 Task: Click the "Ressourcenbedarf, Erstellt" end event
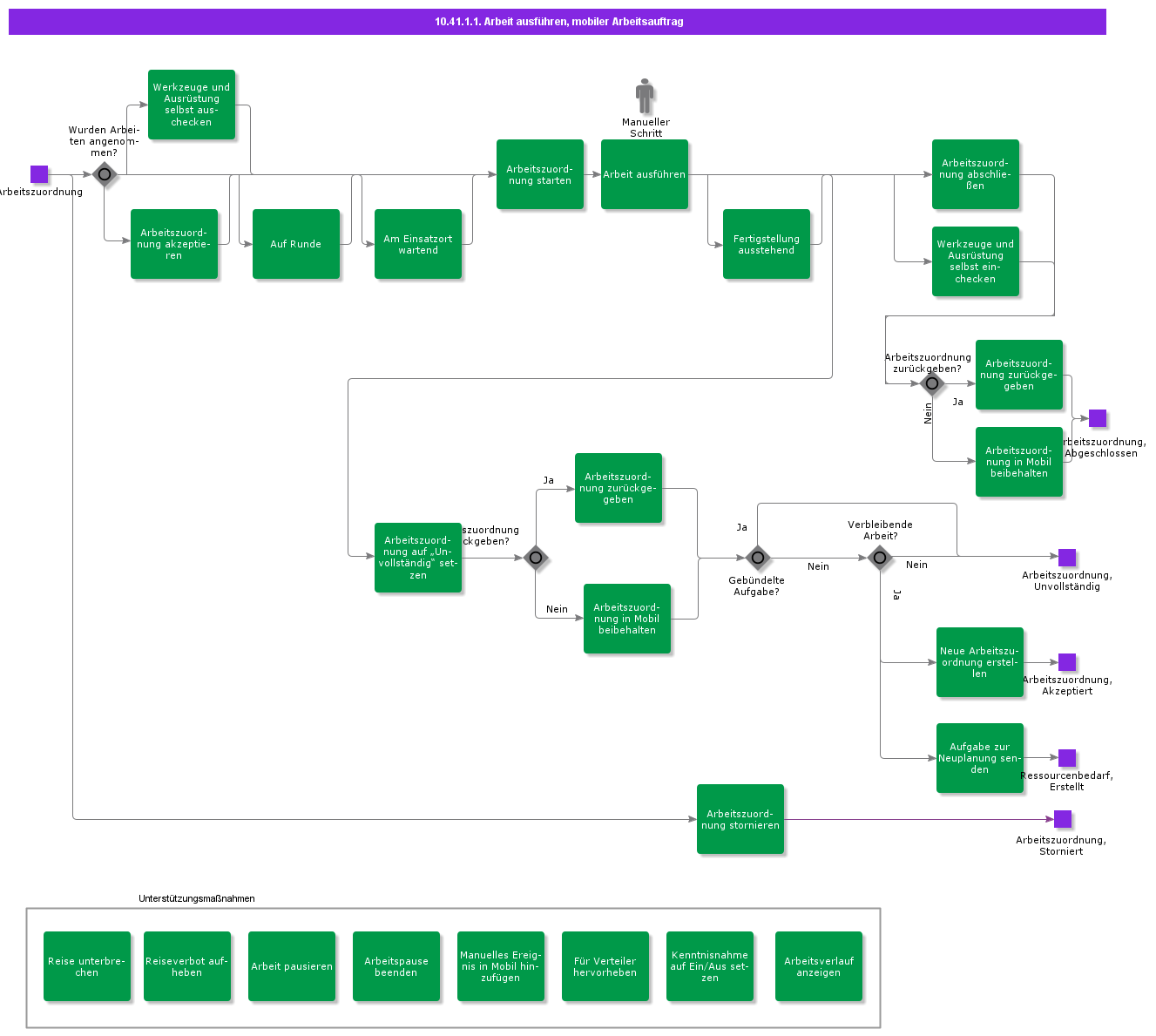point(1067,758)
